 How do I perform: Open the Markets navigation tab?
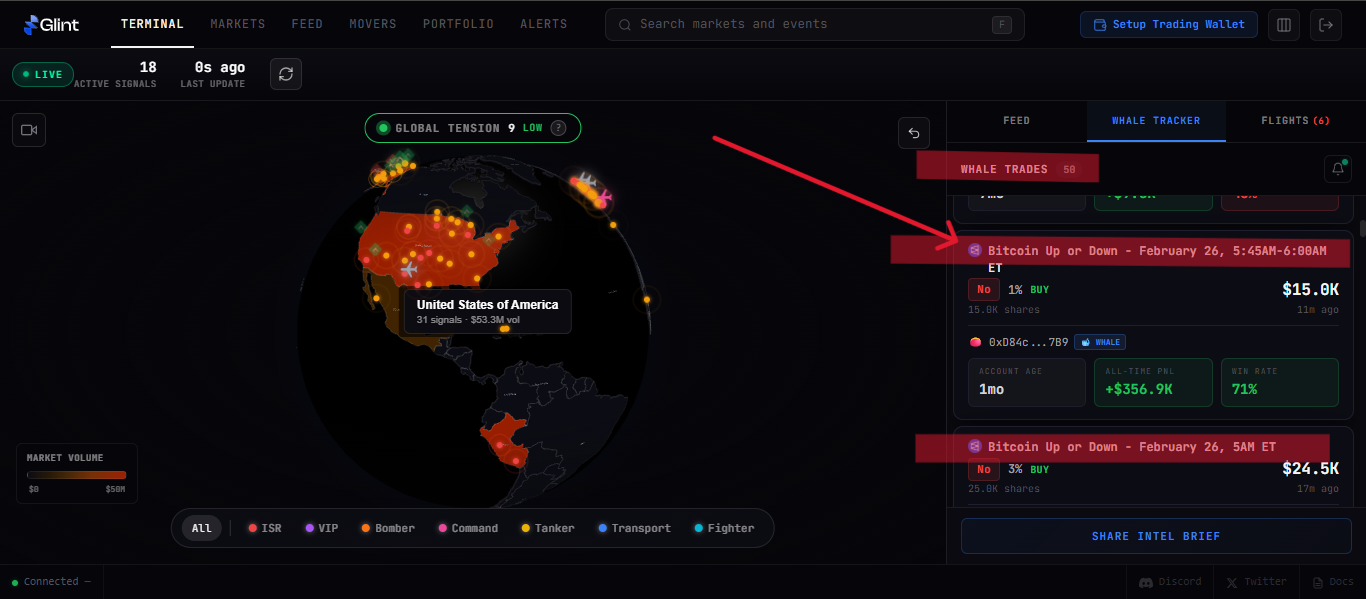point(238,24)
